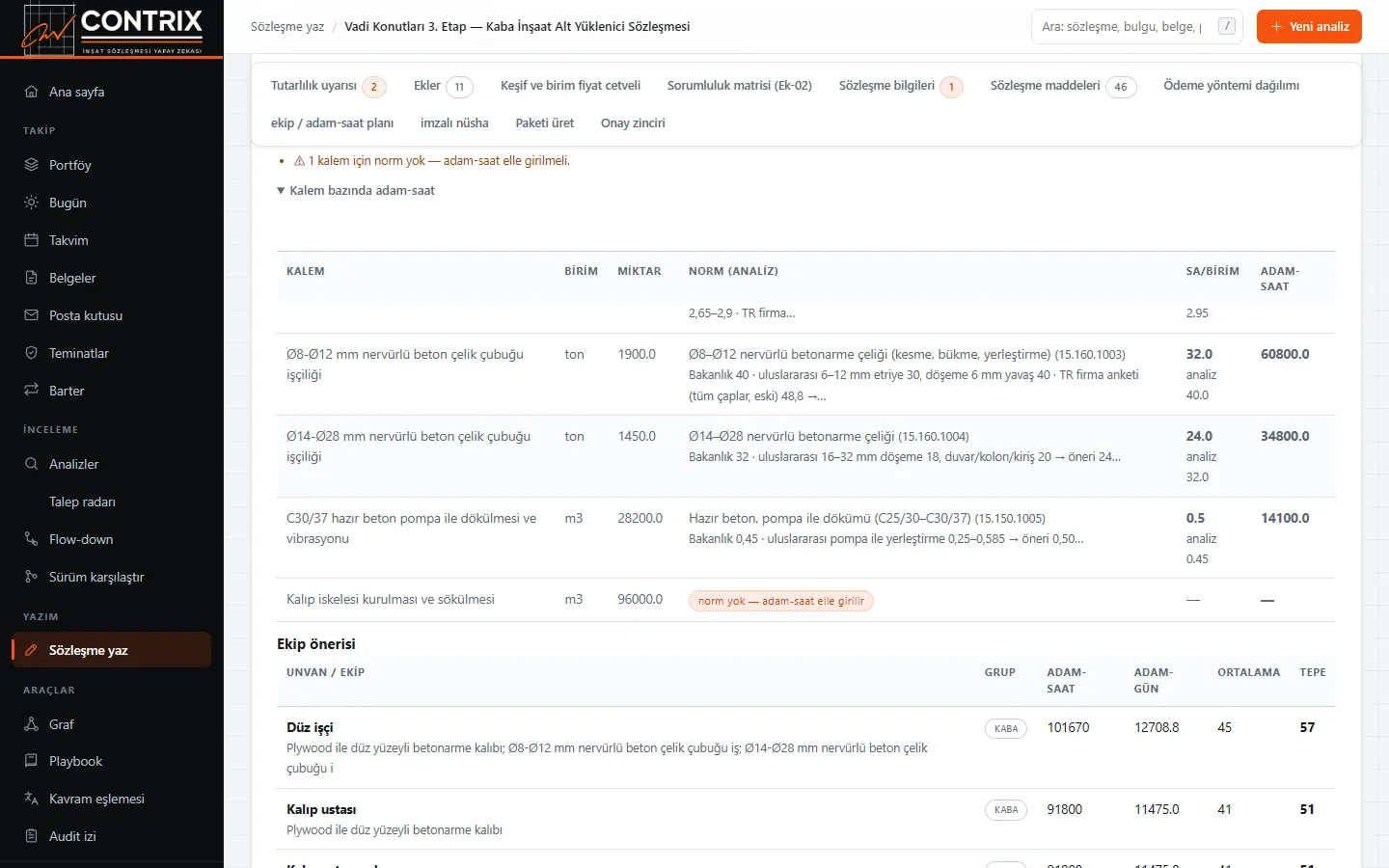Click the Barter swap arrows icon
The height and width of the screenshot is (868, 1389).
coord(31,391)
